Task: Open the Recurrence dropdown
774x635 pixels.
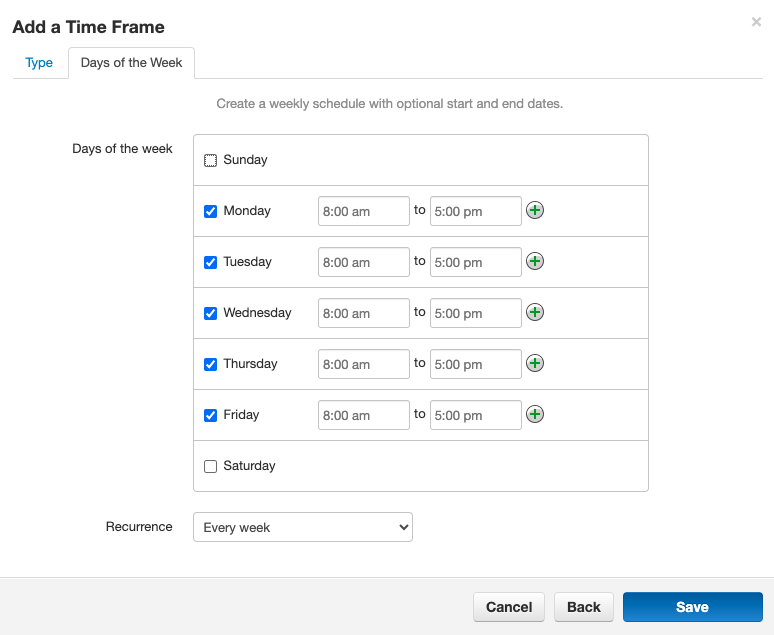Action: click(303, 527)
